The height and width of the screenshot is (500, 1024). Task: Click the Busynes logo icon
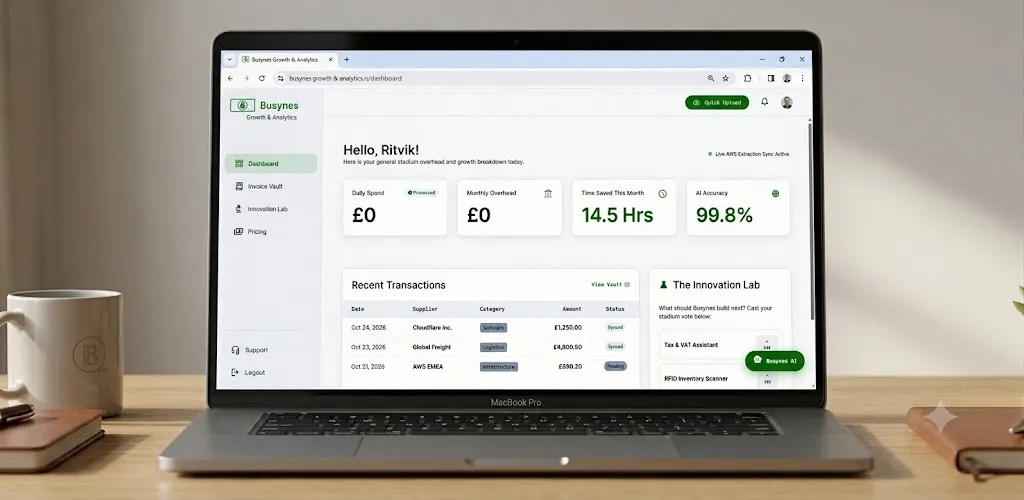[x=242, y=105]
